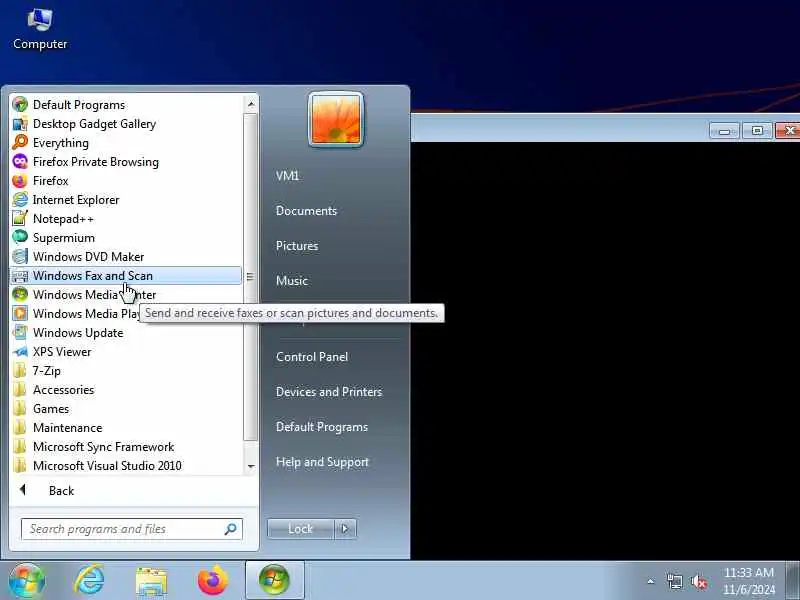
Task: Open Windows Update icon
Action: click(x=20, y=333)
